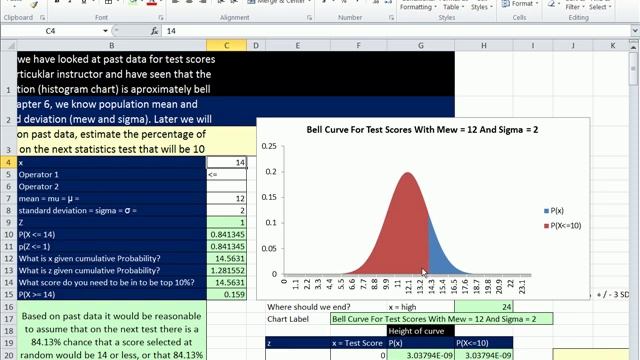Open the Sort & Filter dropdown
The height and width of the screenshot is (360, 640).
[575, 6]
